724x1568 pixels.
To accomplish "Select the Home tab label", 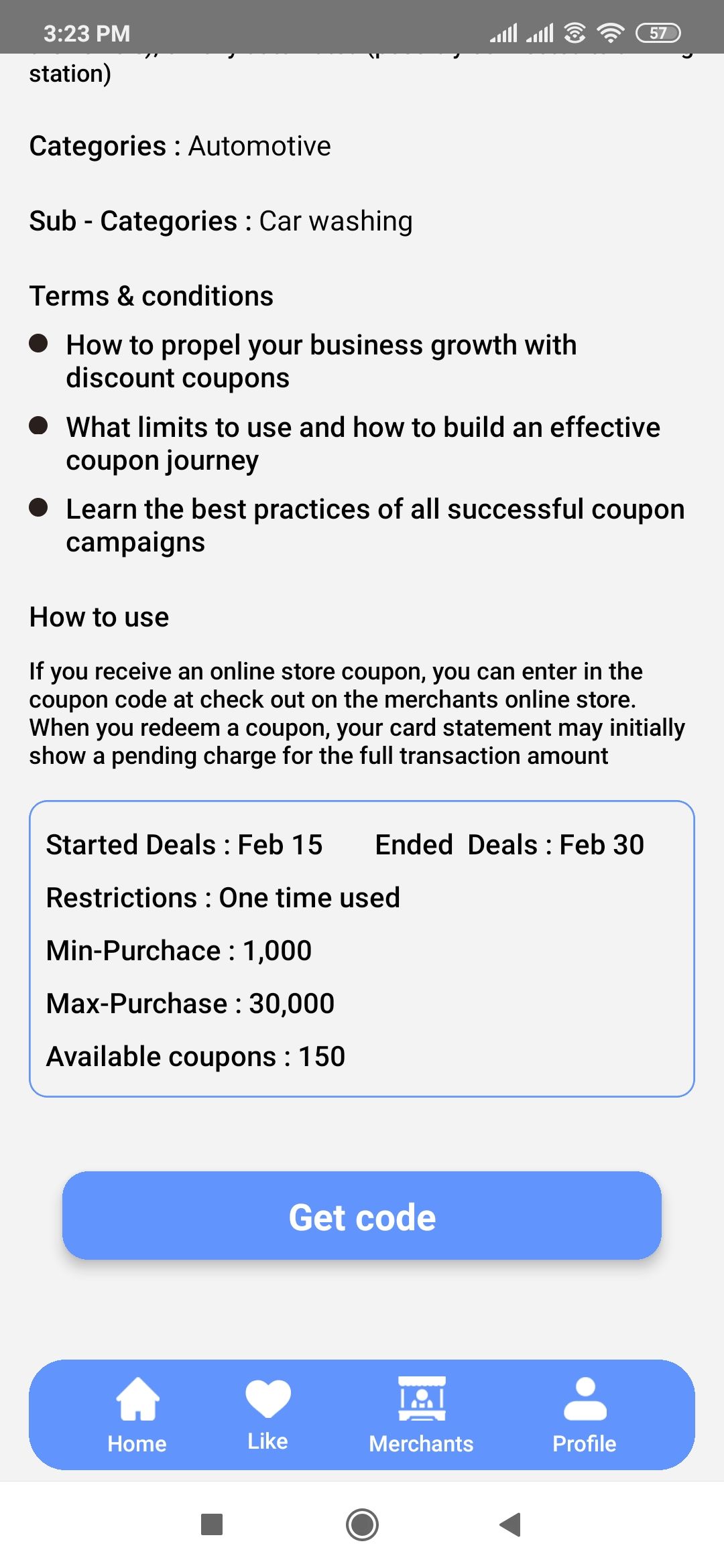I will [137, 1443].
